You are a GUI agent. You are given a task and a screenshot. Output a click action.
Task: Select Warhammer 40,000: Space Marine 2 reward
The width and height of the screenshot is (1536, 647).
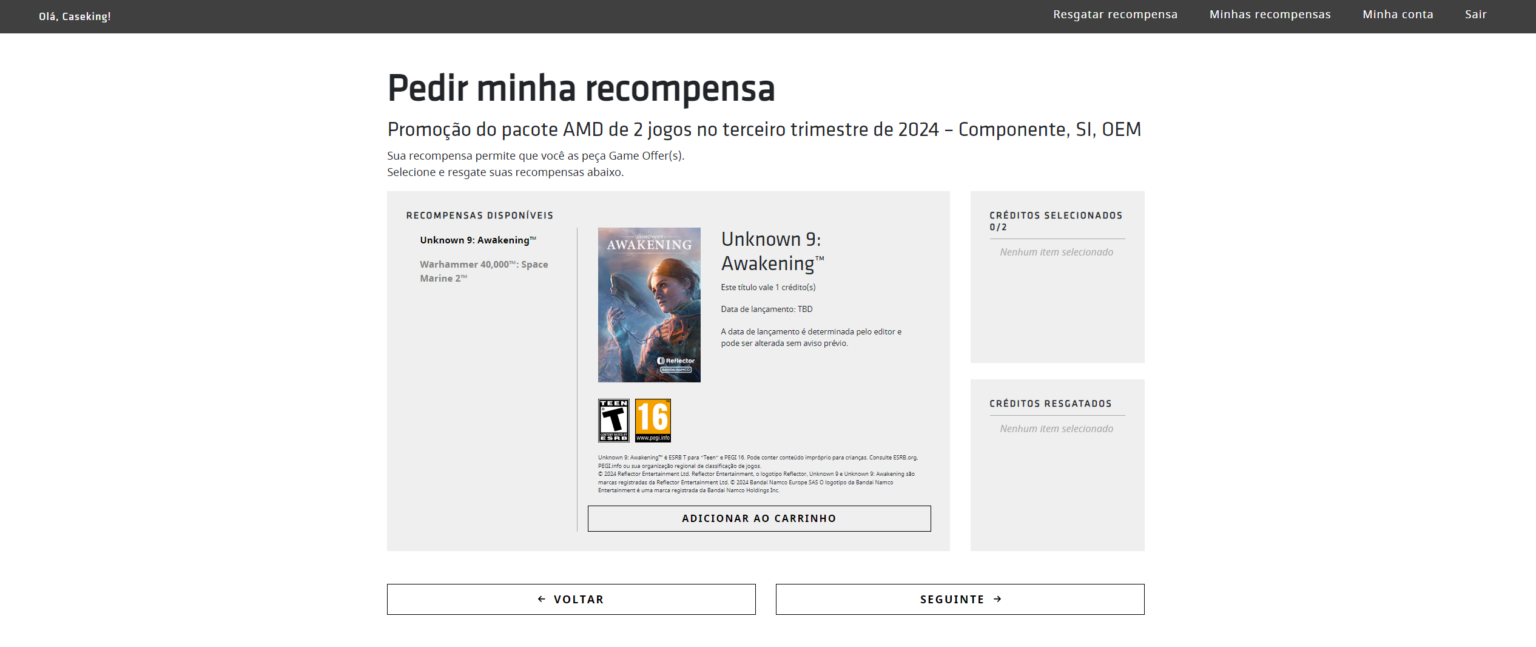(x=484, y=271)
